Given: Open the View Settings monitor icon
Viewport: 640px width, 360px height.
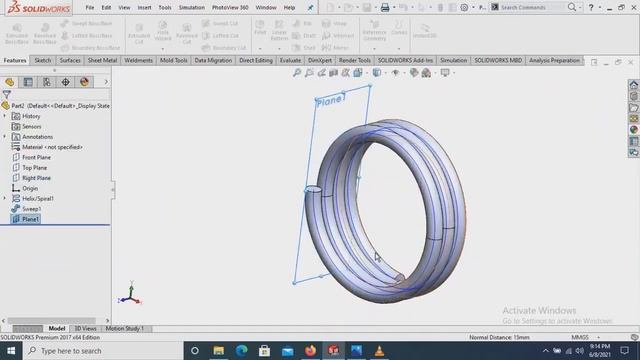Looking at the screenshot, I should (x=445, y=73).
